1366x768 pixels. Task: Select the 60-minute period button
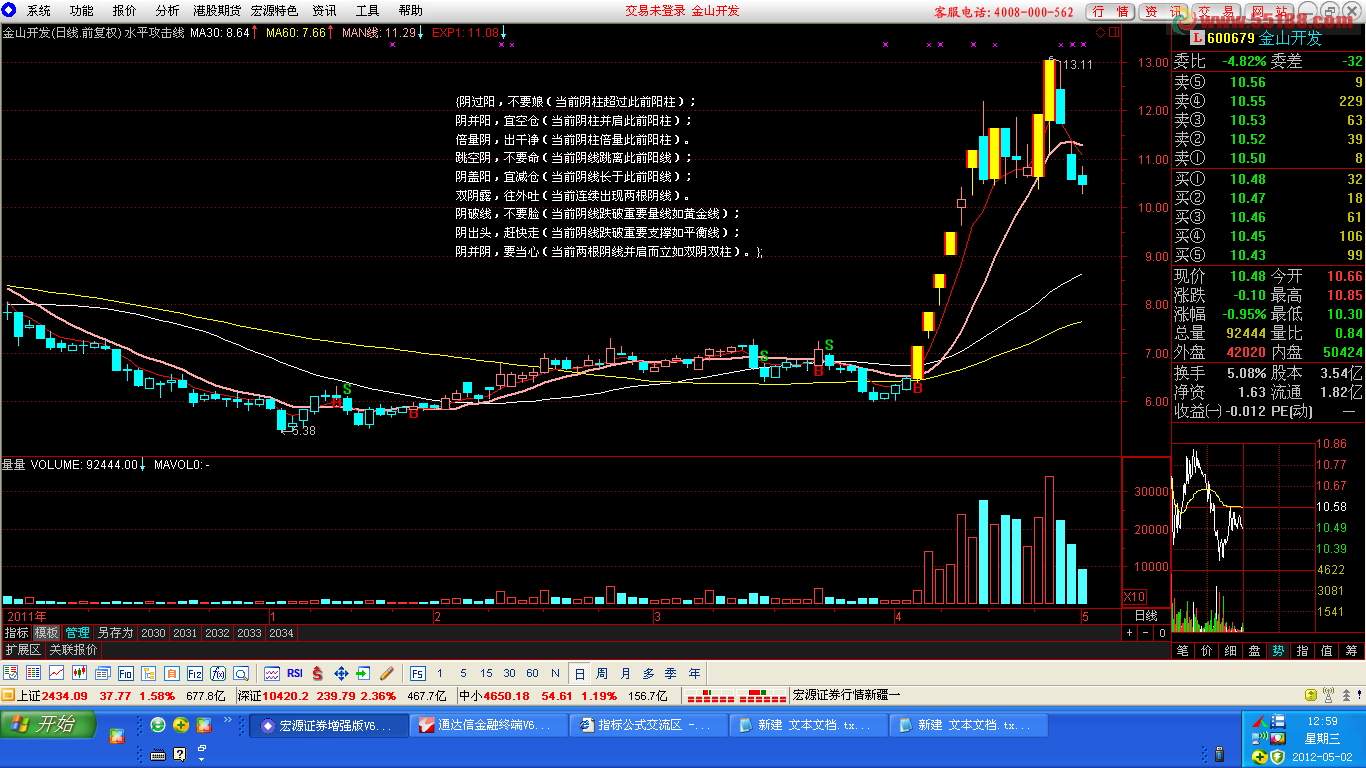click(532, 673)
